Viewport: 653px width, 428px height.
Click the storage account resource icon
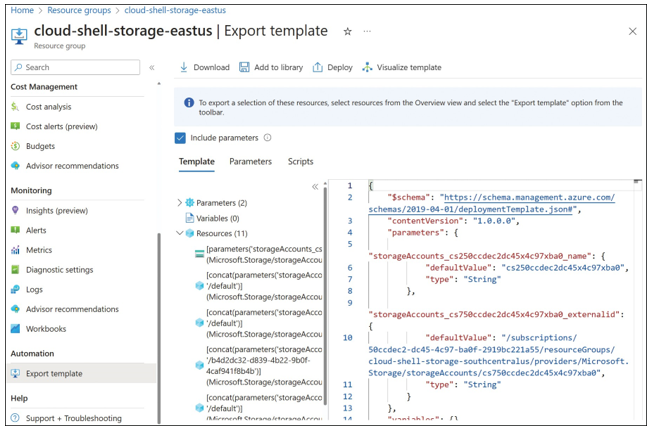[x=199, y=254]
